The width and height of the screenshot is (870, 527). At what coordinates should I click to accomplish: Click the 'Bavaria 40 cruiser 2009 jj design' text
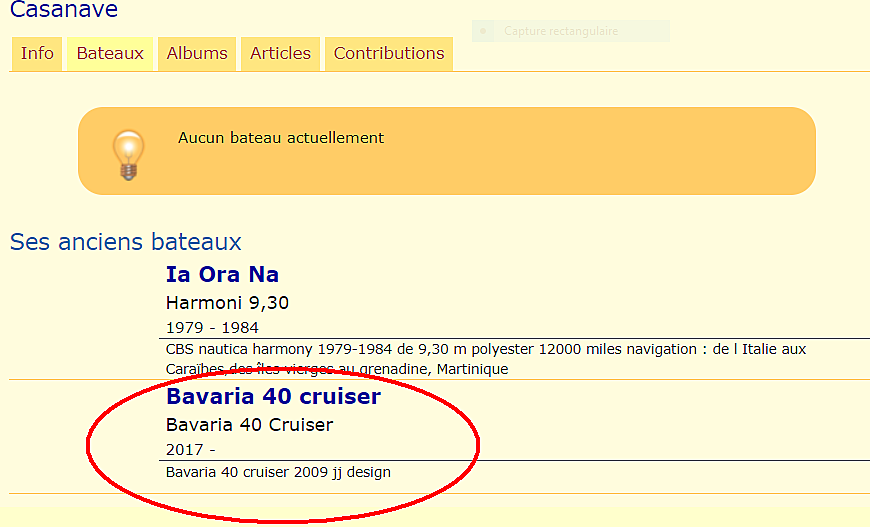coord(279,473)
